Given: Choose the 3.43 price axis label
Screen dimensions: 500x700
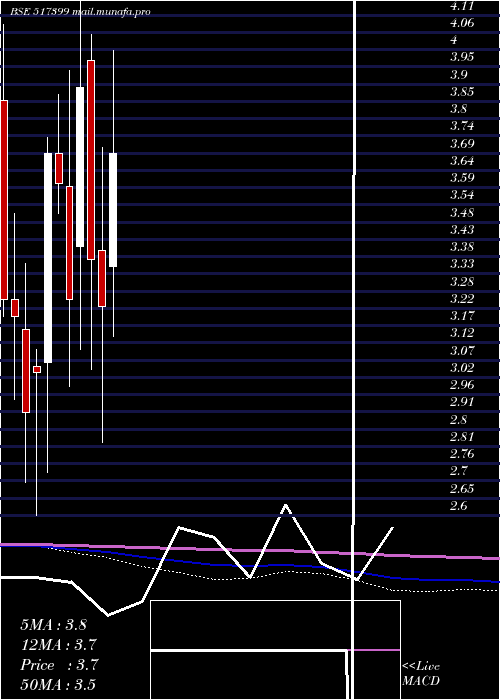Looking at the screenshot, I should 462,230.
